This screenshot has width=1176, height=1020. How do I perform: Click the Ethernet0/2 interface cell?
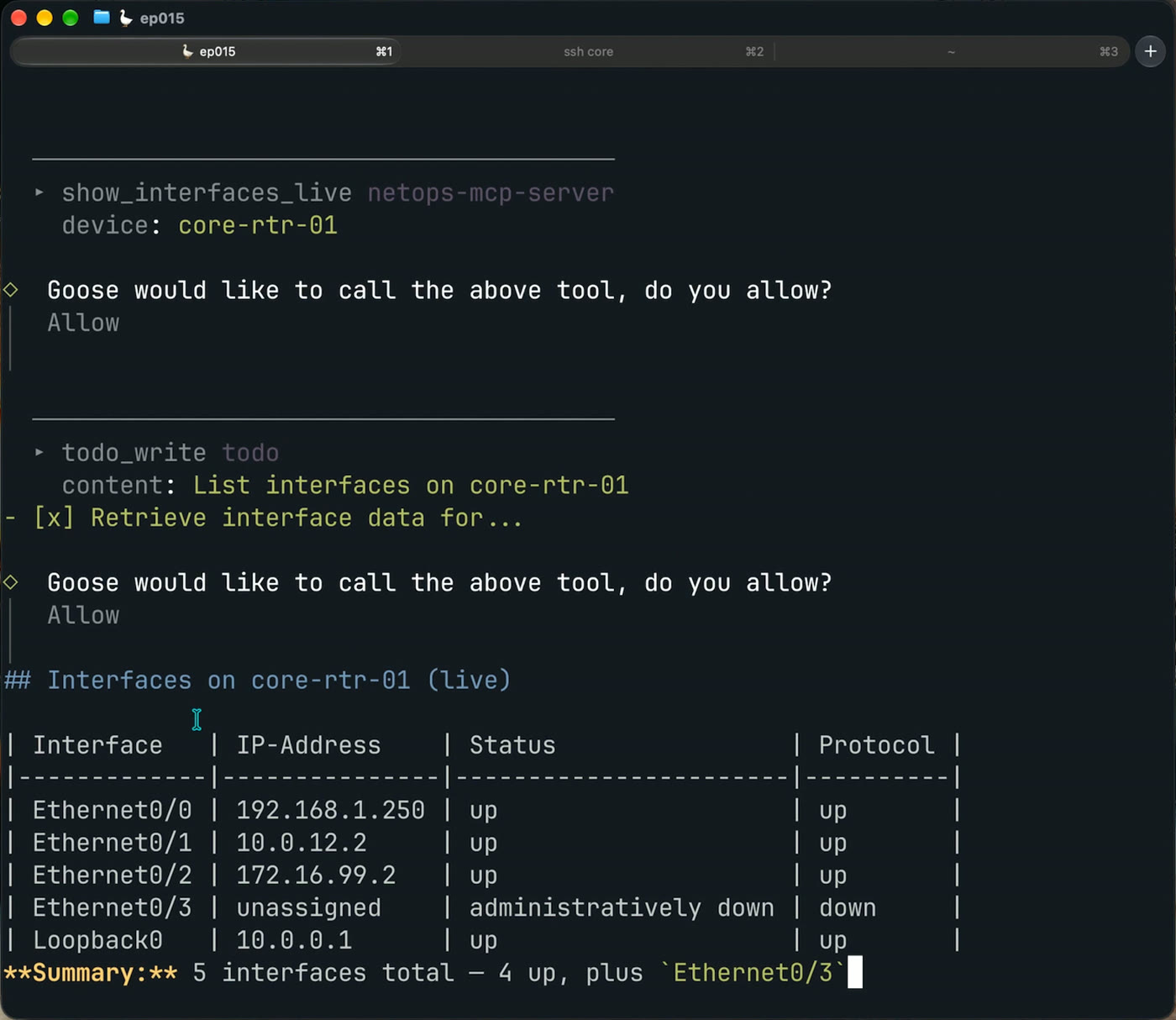click(112, 875)
